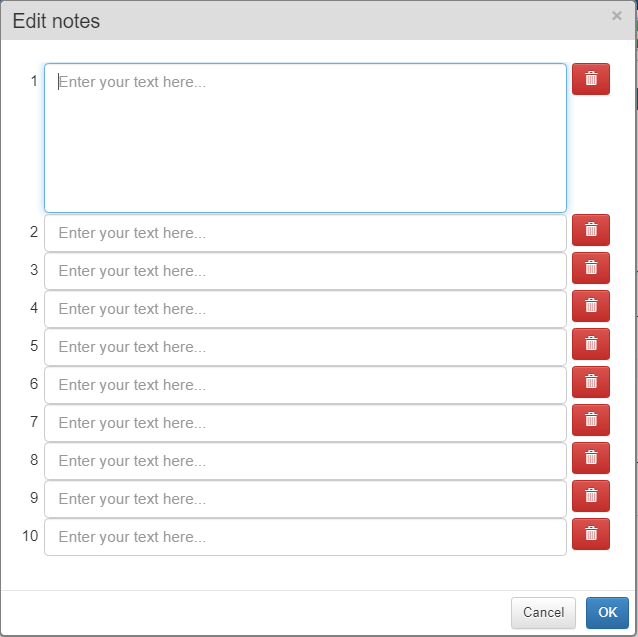638x637 pixels.
Task: Focus the note 10 text field
Action: click(305, 537)
